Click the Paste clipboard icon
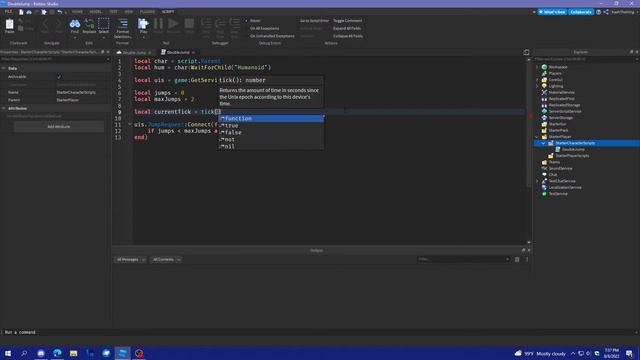This screenshot has width=640, height=360. 9,25
